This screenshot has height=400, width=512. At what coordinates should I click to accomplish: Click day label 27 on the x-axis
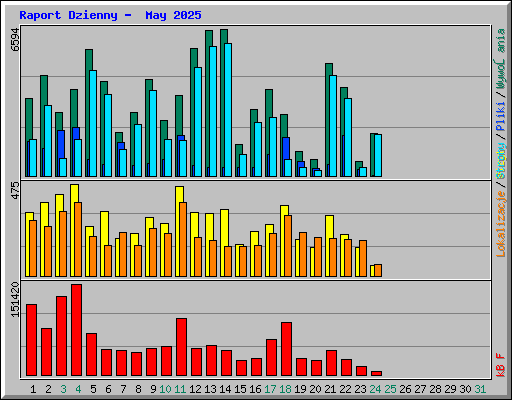coord(420,389)
